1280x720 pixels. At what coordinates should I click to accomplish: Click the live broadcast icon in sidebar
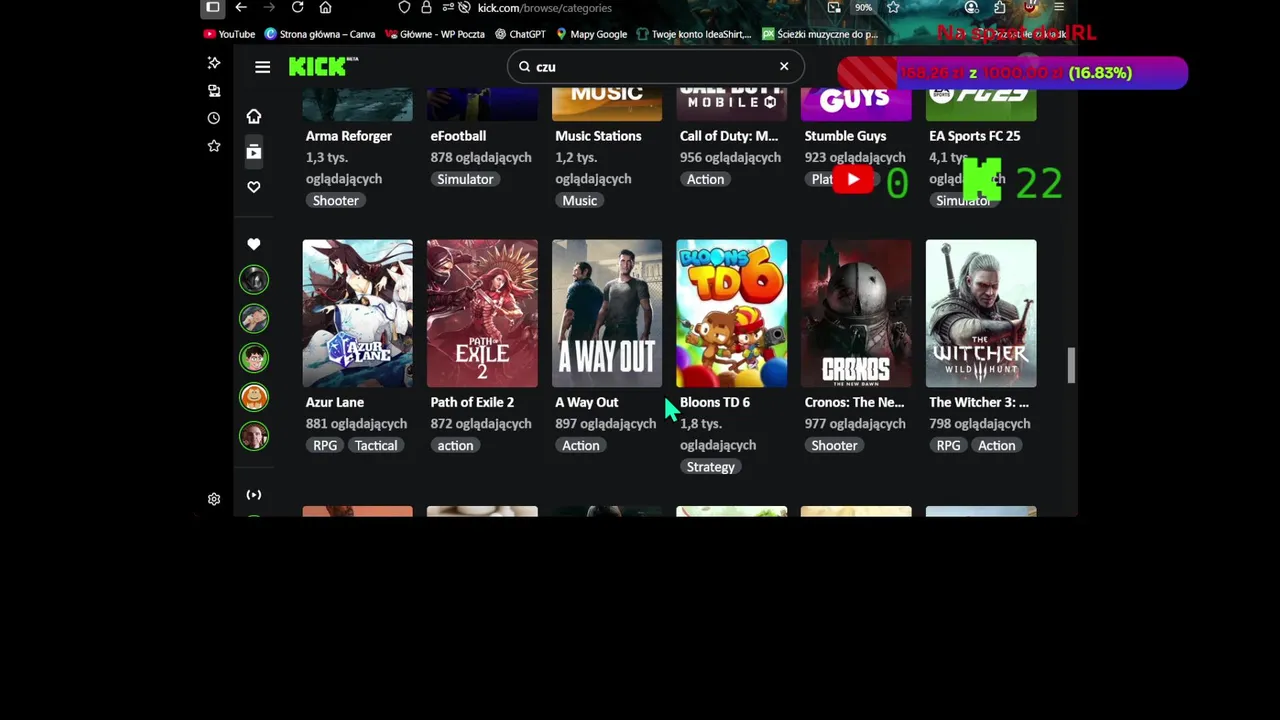pyautogui.click(x=254, y=495)
